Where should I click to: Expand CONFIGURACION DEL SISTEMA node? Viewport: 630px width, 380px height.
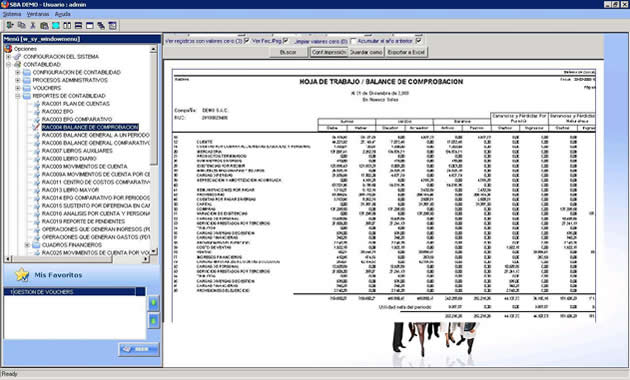[8, 57]
